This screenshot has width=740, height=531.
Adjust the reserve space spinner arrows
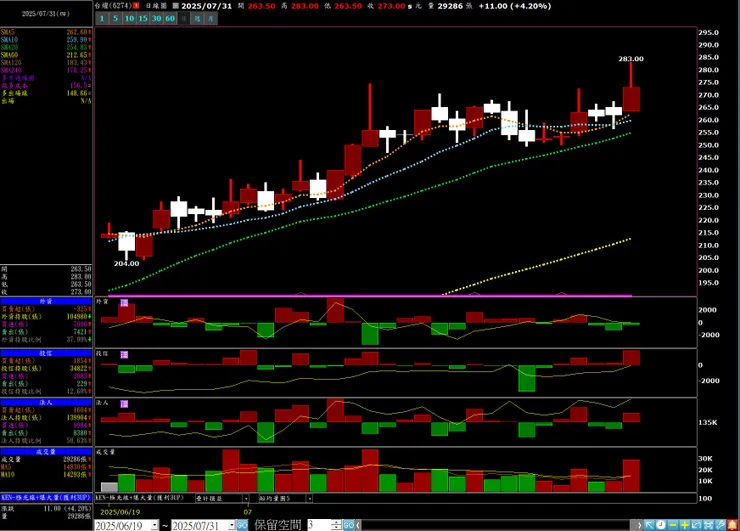pyautogui.click(x=336, y=525)
